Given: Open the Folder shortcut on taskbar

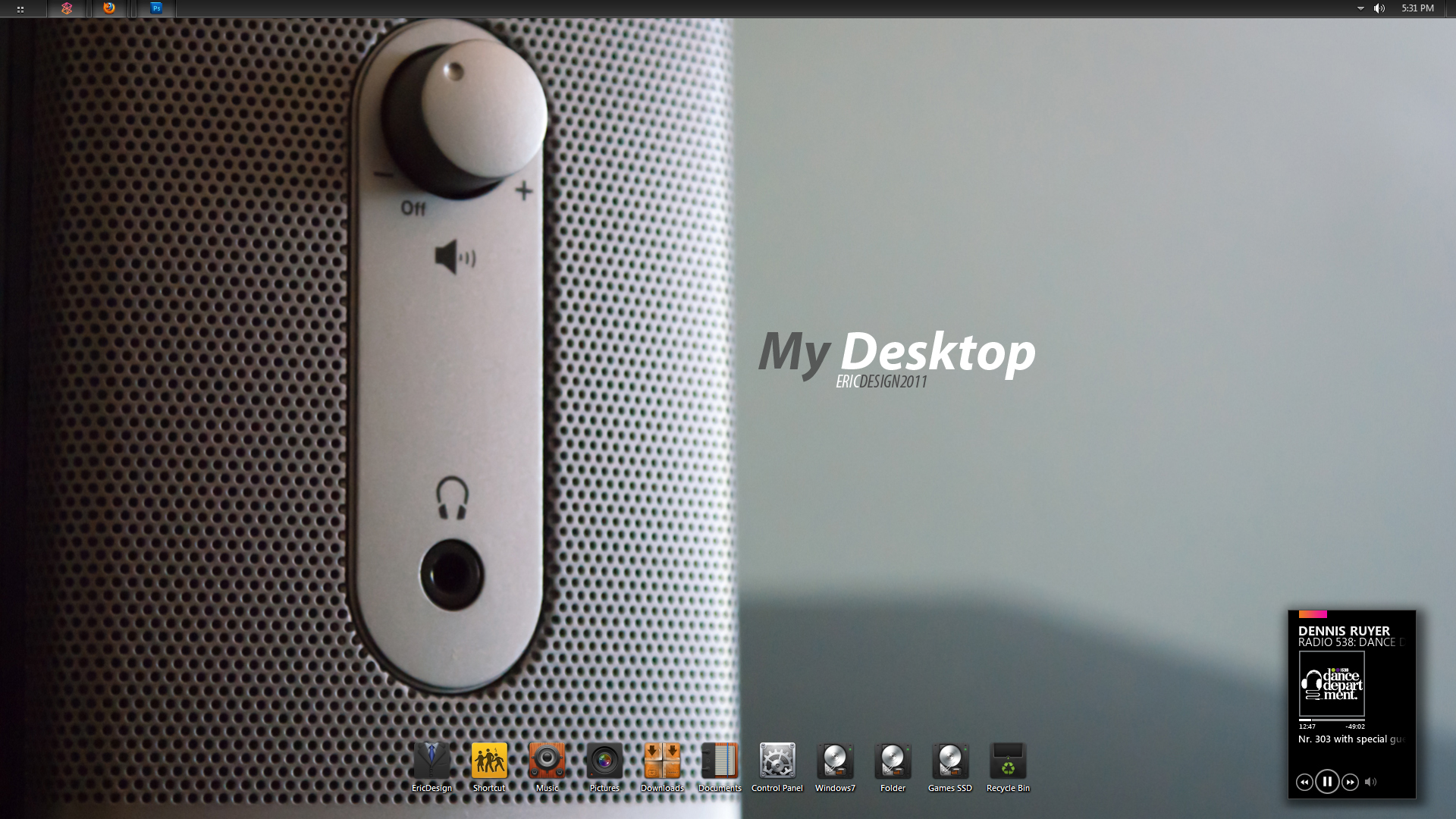Looking at the screenshot, I should pos(892,762).
